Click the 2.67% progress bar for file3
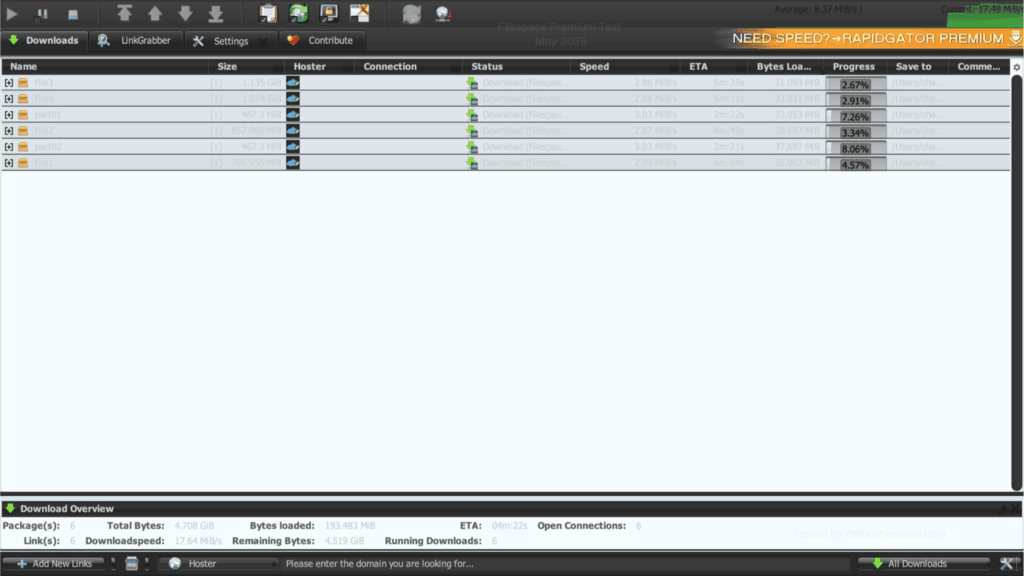Screen dimensions: 1024x576 856,84
